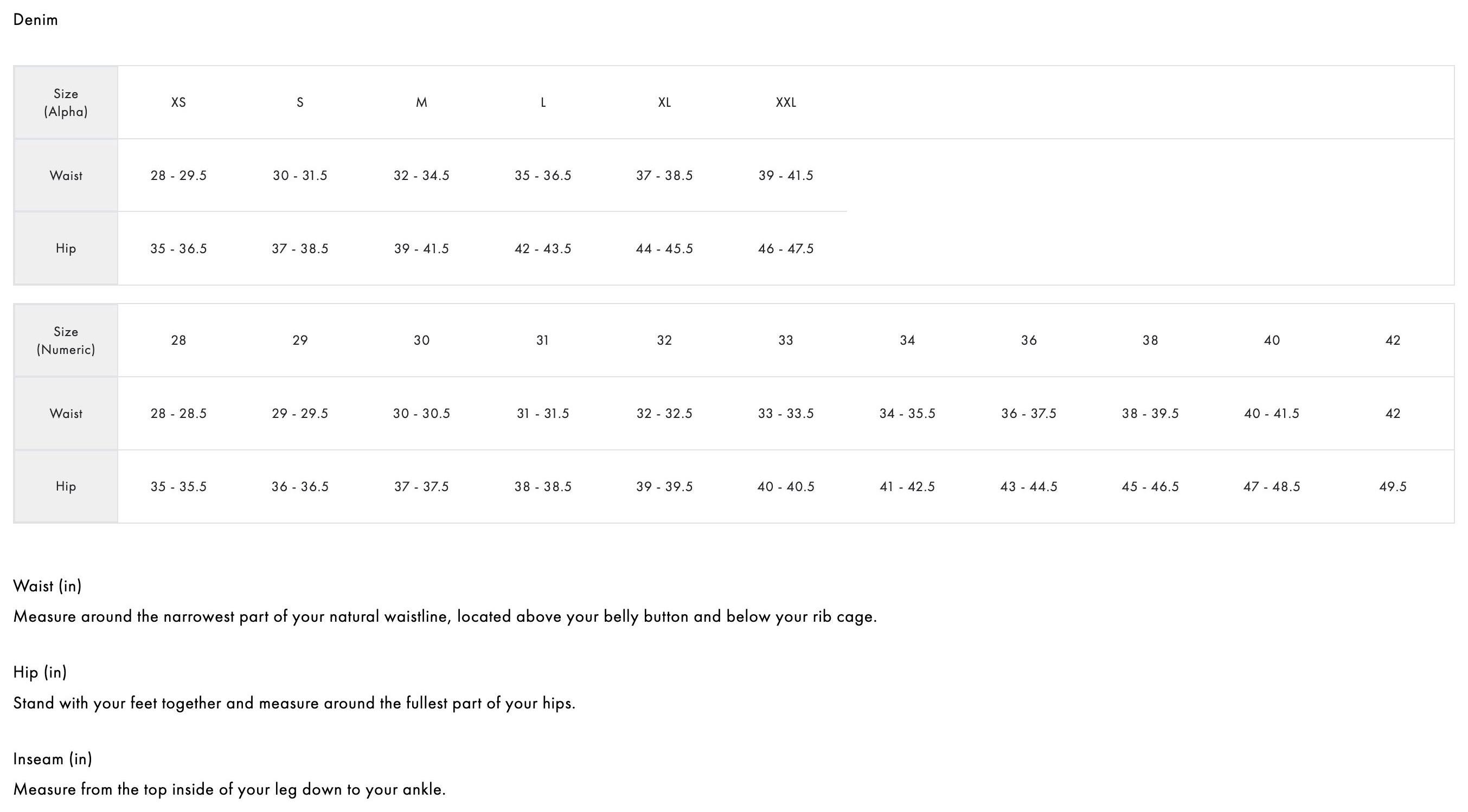Screen dimensions: 1468x812
Task: Click waist value 38 - 39.5
Action: pyautogui.click(x=1150, y=414)
